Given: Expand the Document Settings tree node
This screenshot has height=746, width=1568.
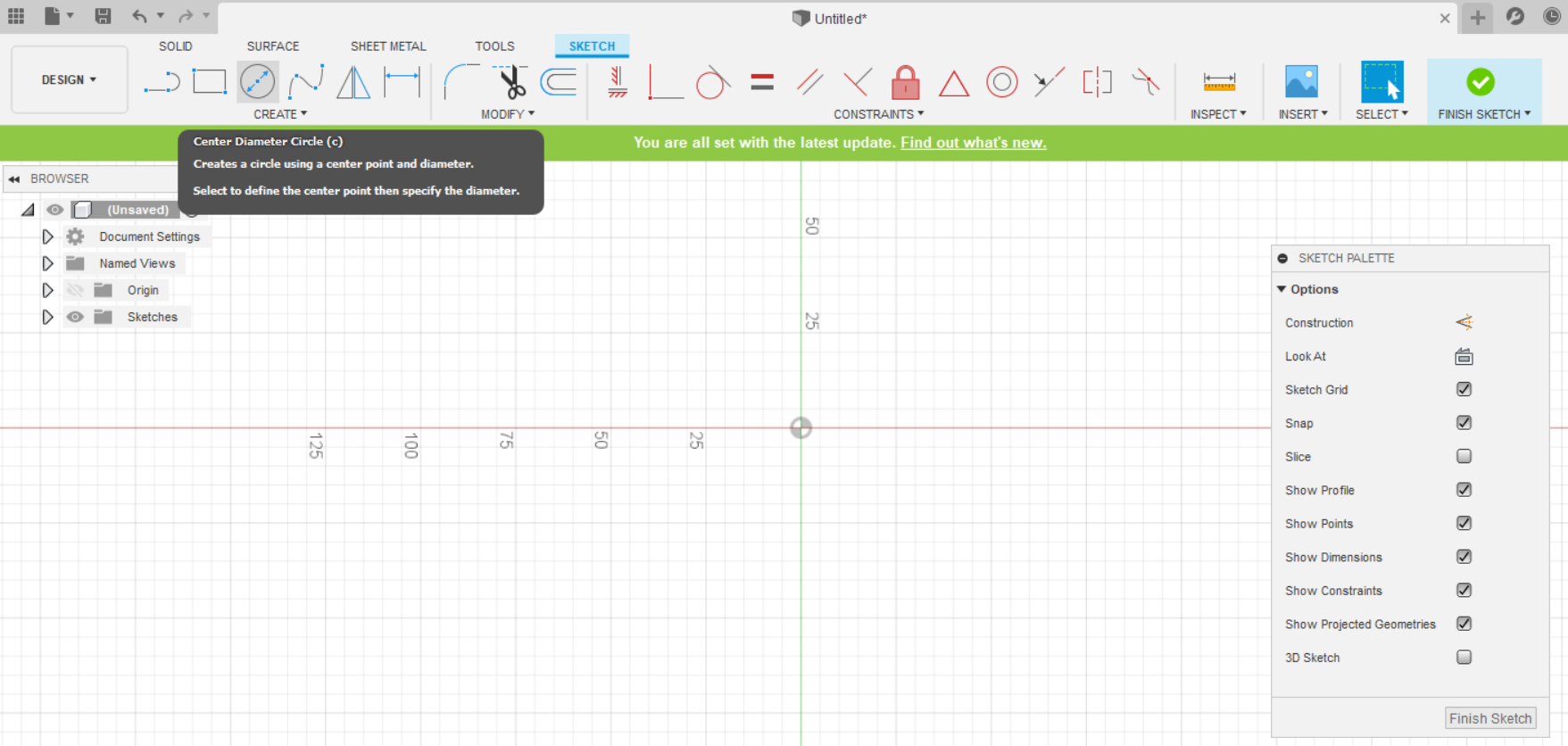Looking at the screenshot, I should 47,236.
